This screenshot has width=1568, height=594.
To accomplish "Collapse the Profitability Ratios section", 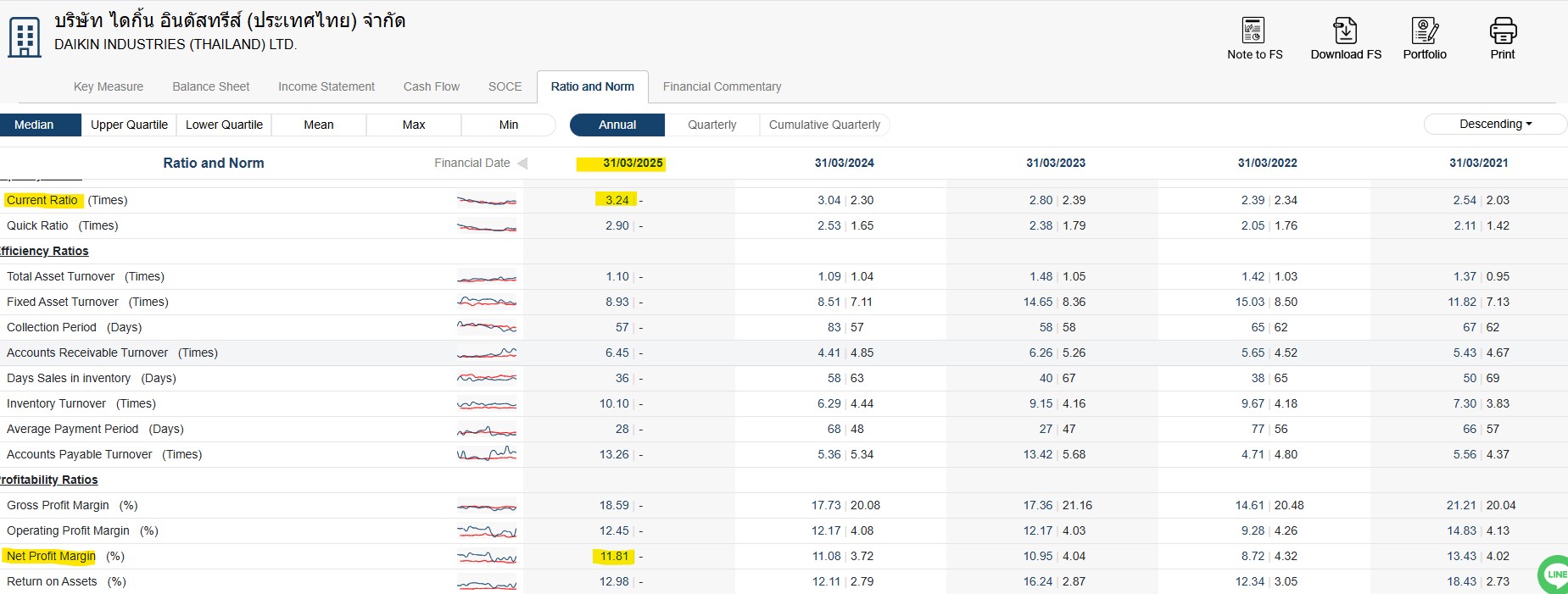I will click(x=49, y=480).
